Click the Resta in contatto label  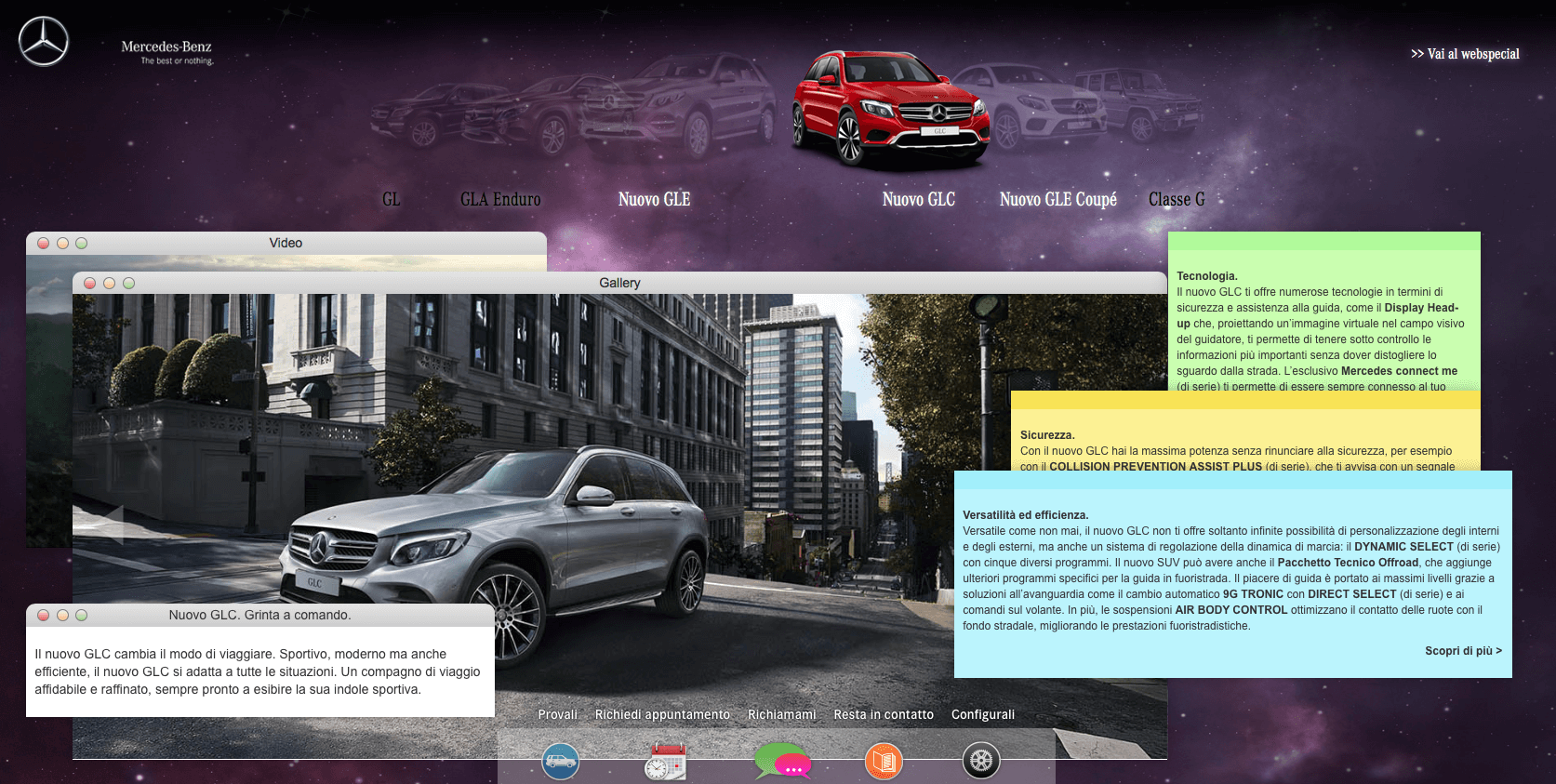[x=884, y=714]
